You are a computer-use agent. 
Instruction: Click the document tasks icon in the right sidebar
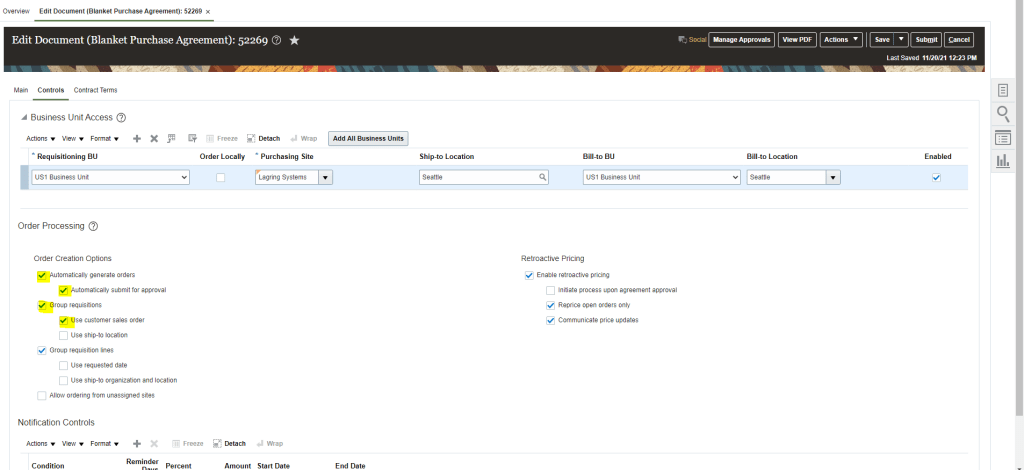click(x=1003, y=90)
